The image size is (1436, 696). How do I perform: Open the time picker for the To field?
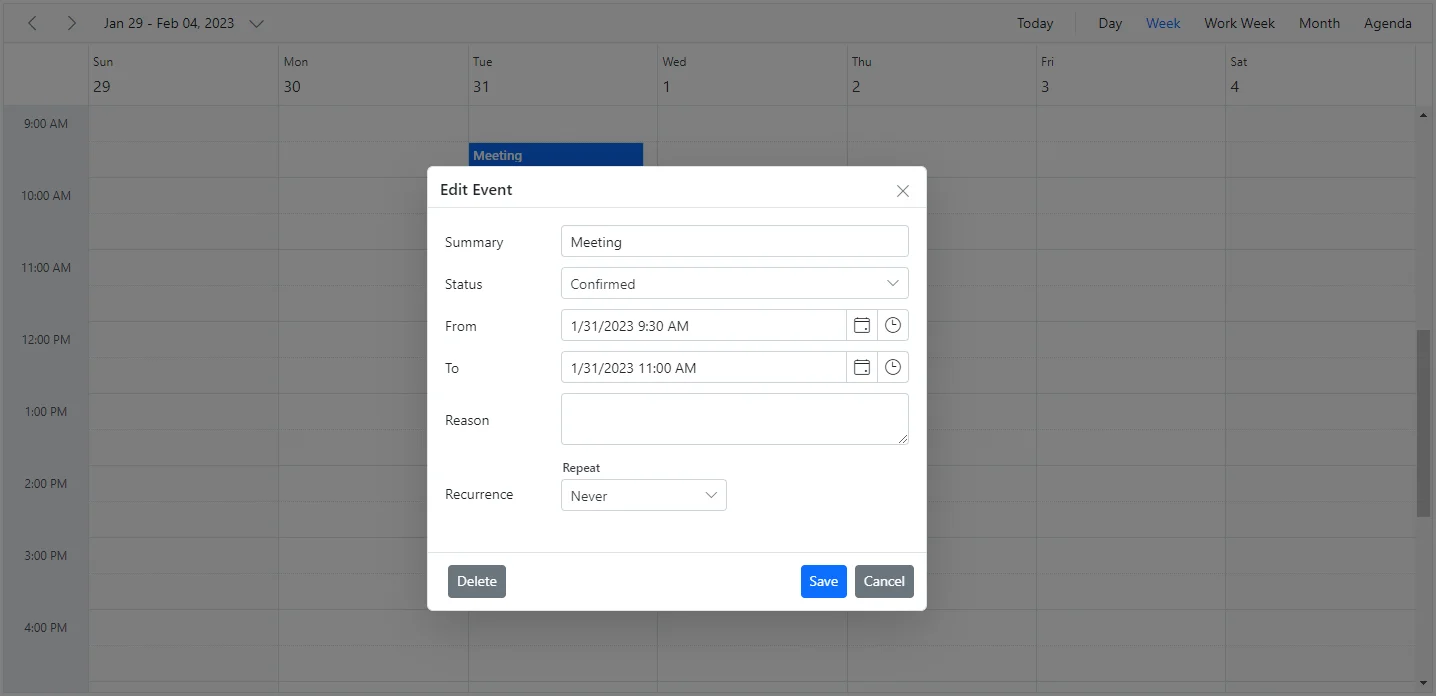pos(893,368)
